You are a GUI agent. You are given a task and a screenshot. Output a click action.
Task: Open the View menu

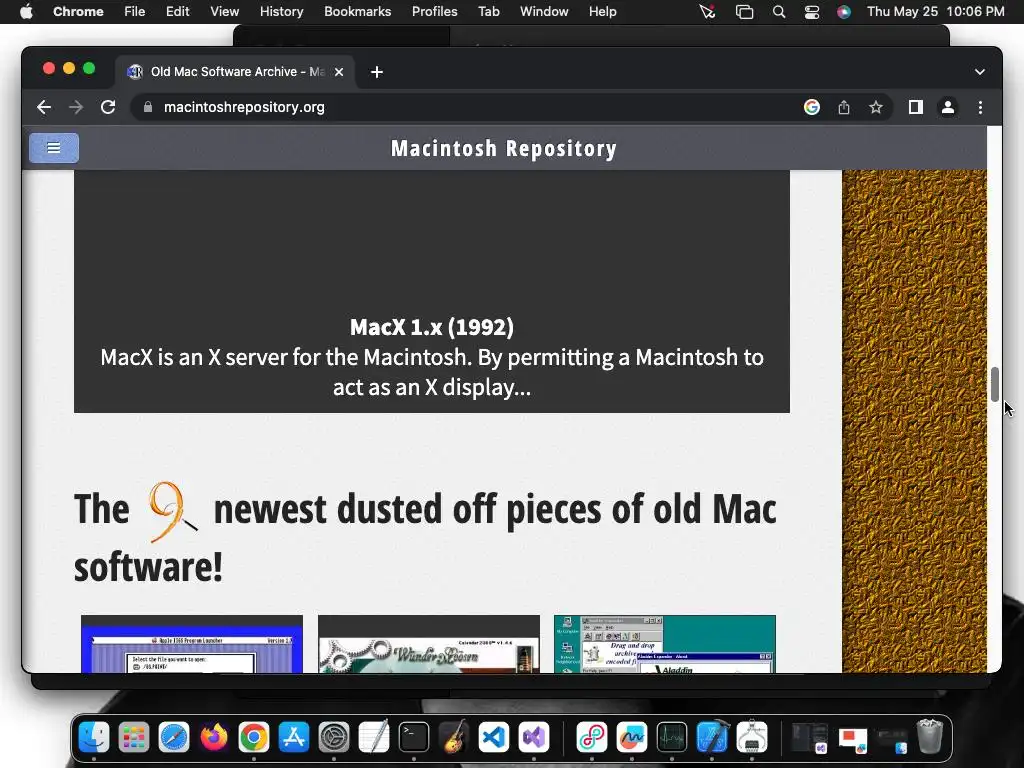[x=225, y=12]
